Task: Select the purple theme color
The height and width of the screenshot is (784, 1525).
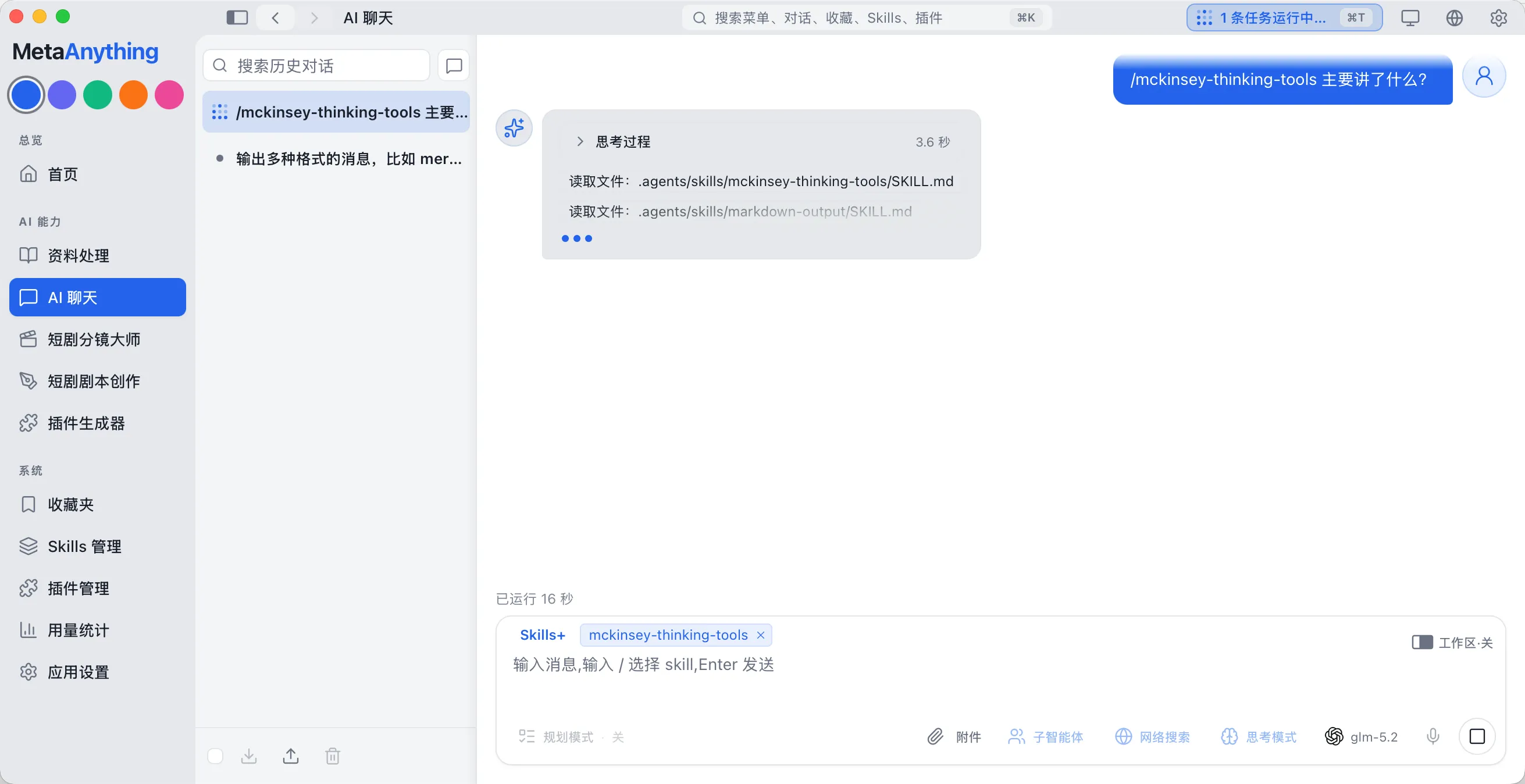Action: [x=62, y=95]
